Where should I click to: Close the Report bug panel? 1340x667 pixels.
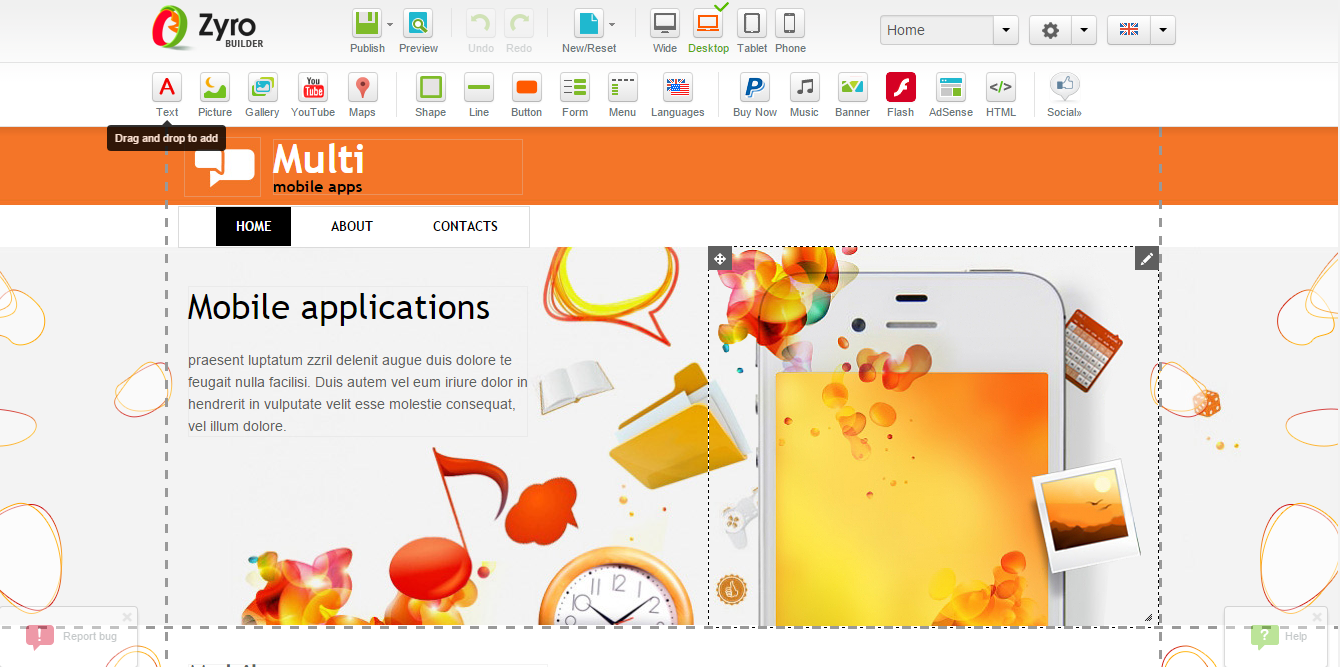127,616
